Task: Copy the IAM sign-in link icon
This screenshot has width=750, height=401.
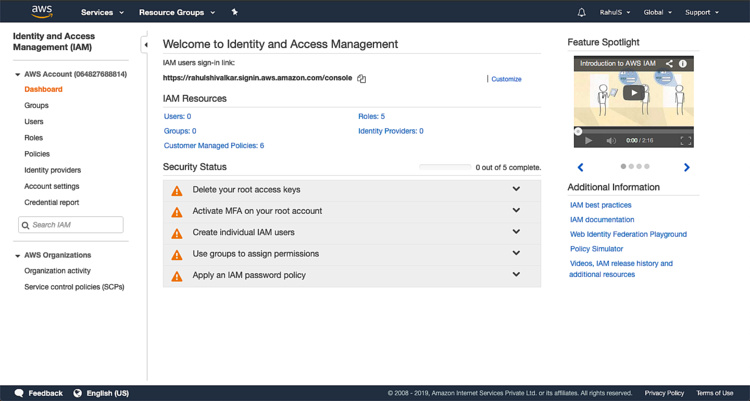Action: pos(362,79)
